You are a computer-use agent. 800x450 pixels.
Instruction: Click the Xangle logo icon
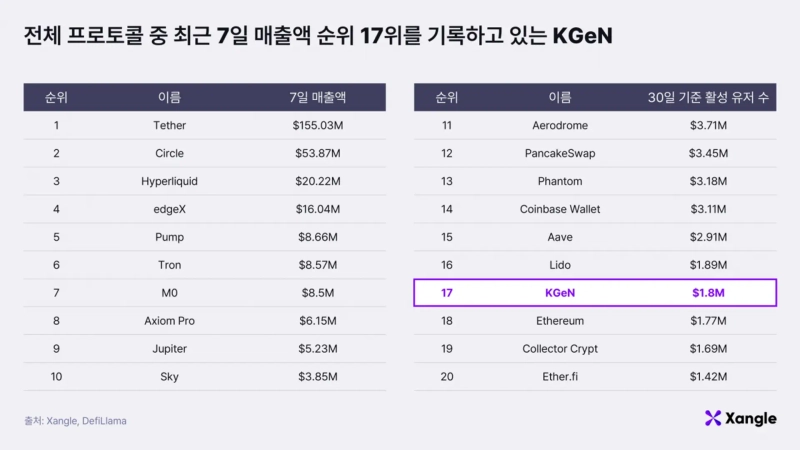pos(712,418)
